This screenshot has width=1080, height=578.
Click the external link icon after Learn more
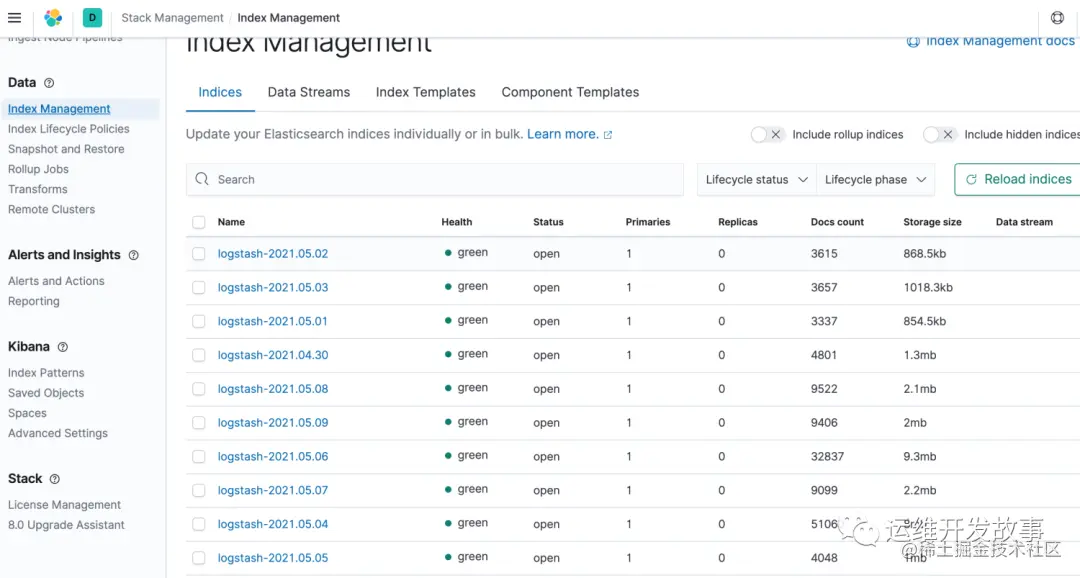point(608,135)
